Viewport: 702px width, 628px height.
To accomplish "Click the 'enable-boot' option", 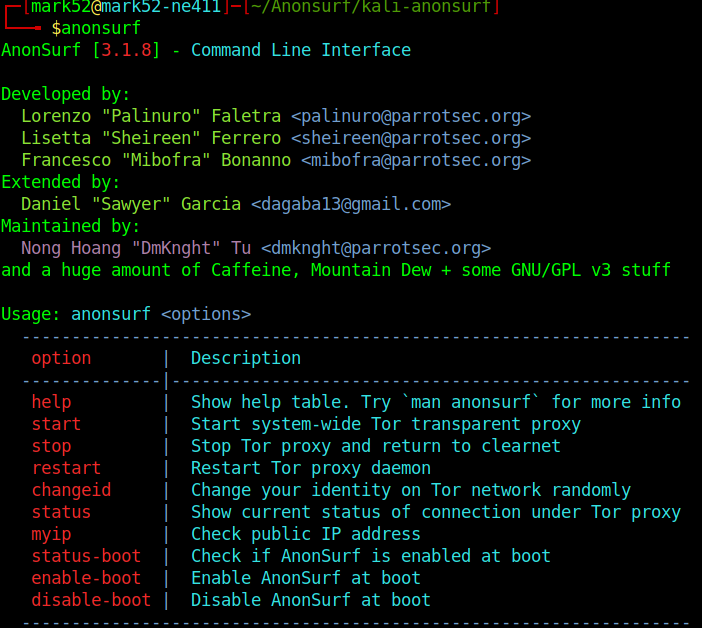I will (x=86, y=578).
